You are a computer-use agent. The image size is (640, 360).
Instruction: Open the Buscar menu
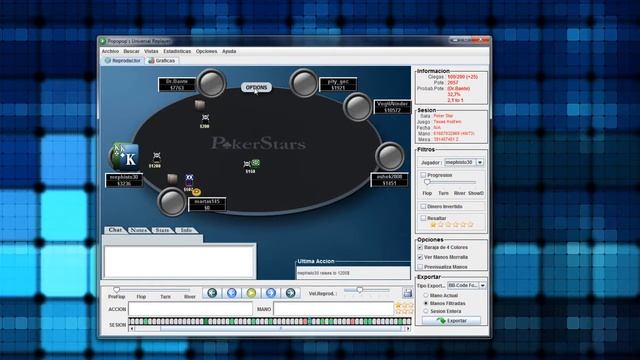coord(131,51)
